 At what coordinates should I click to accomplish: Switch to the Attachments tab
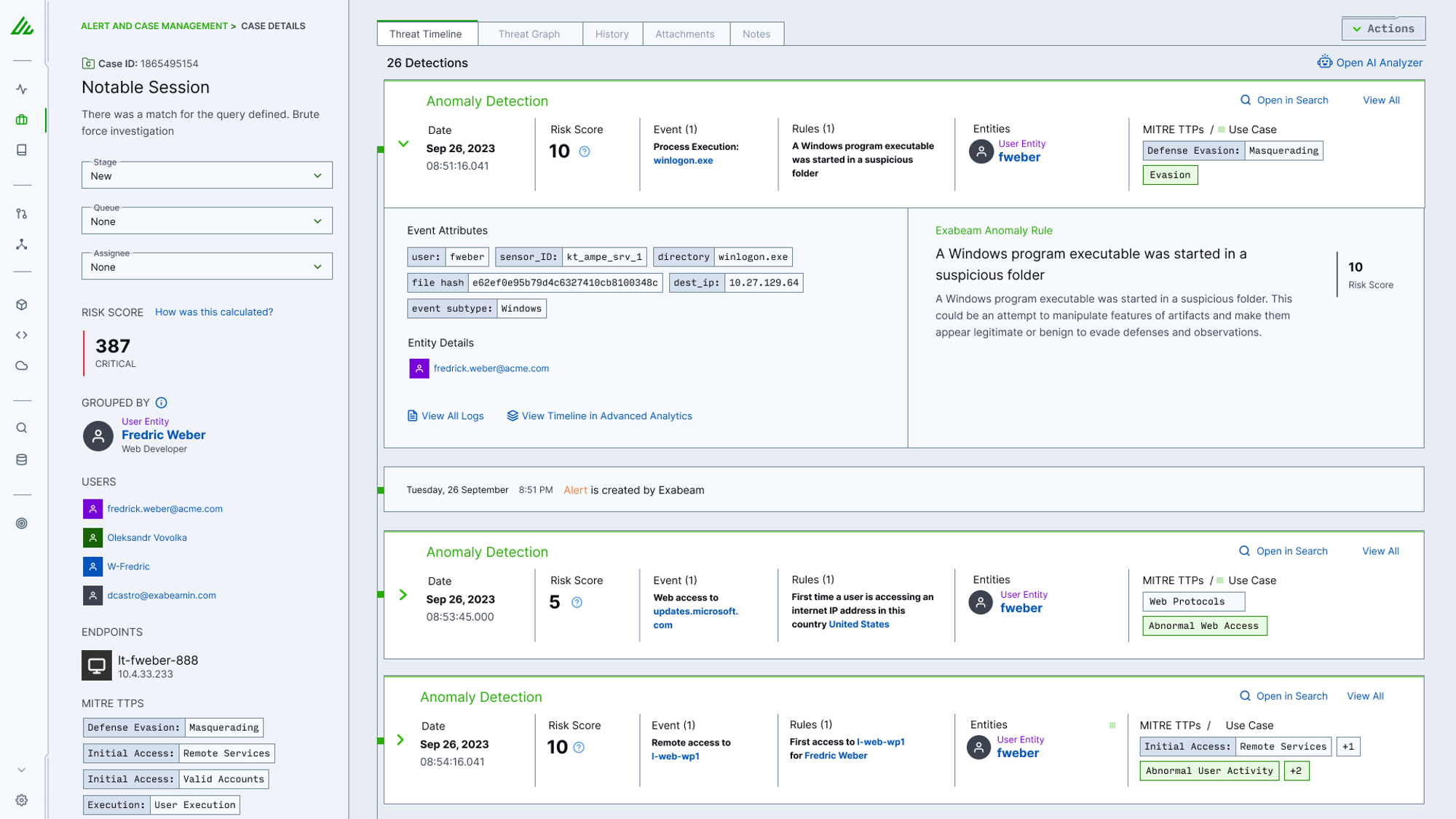point(684,34)
